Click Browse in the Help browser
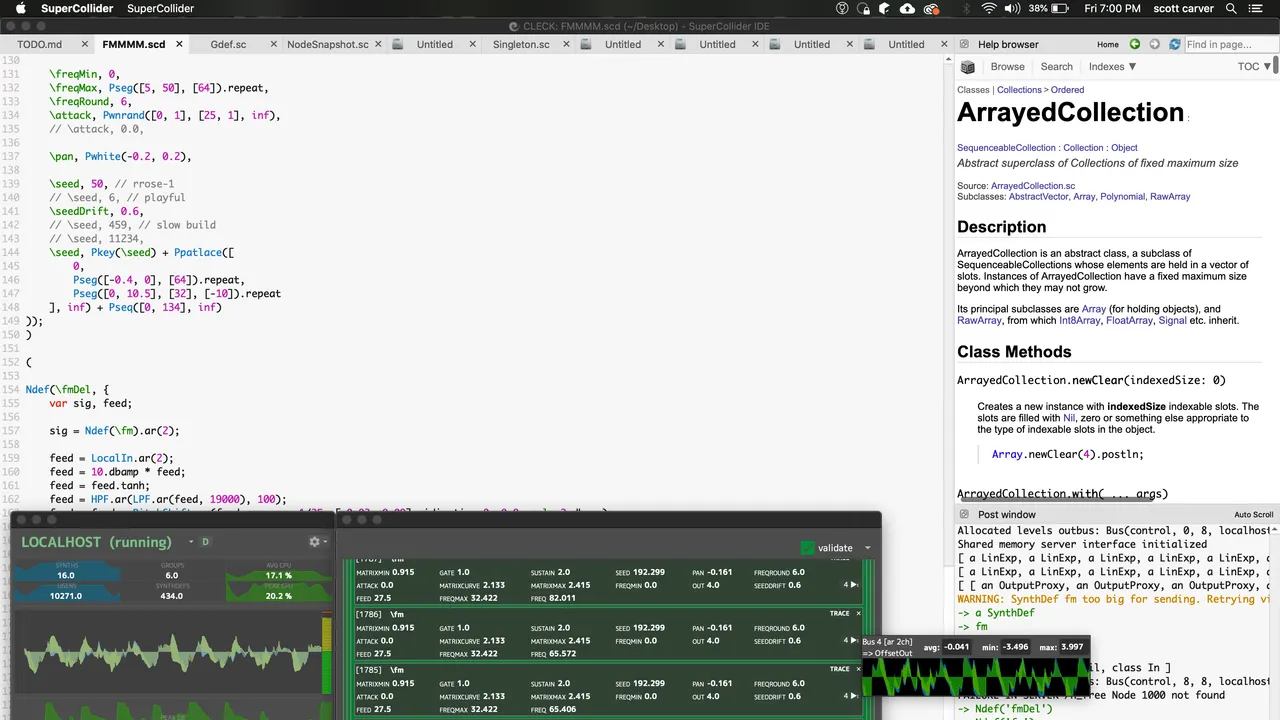Viewport: 1280px width, 720px height. 1007,67
